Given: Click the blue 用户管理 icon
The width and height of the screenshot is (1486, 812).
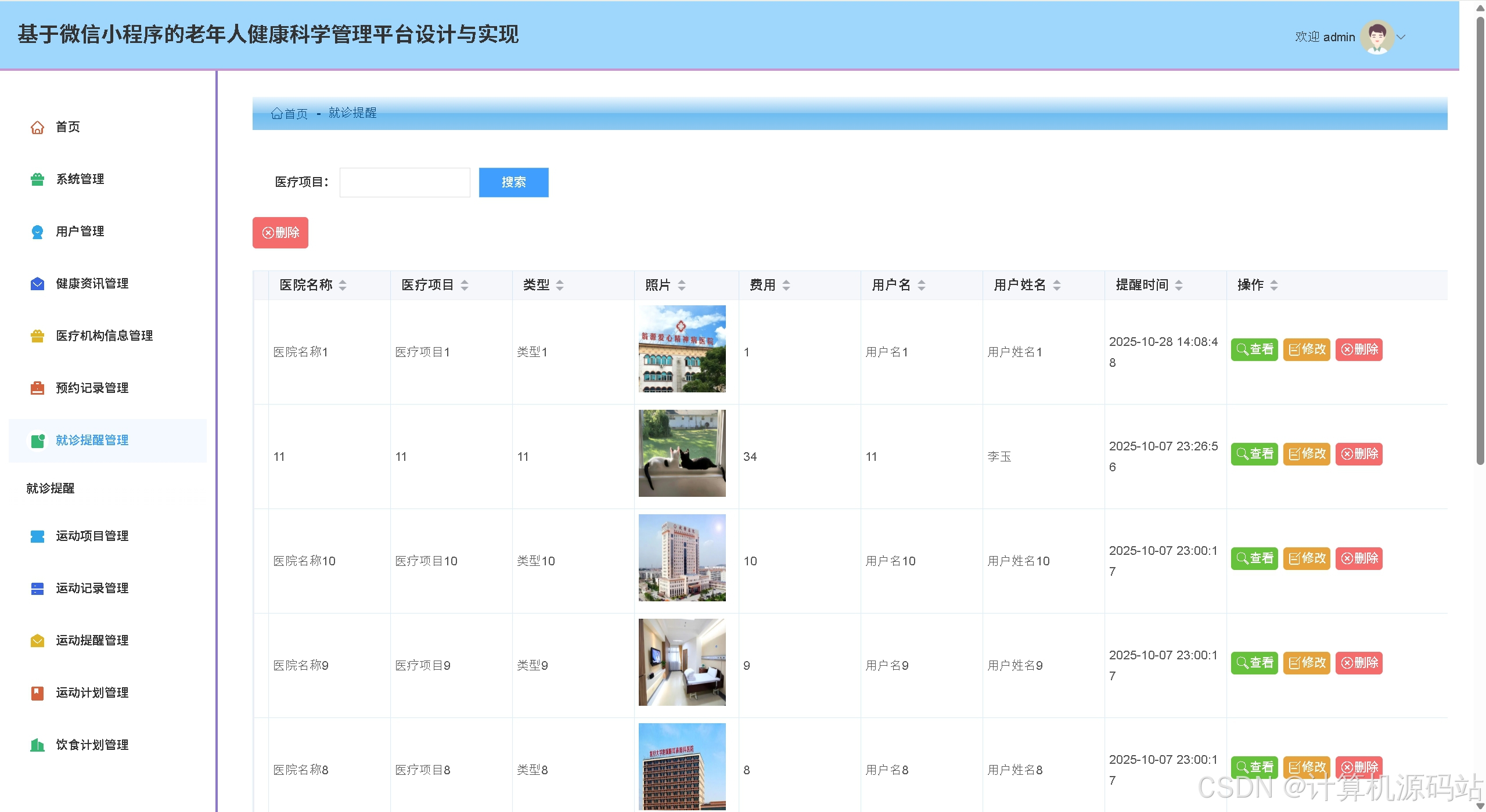Looking at the screenshot, I should [x=37, y=232].
